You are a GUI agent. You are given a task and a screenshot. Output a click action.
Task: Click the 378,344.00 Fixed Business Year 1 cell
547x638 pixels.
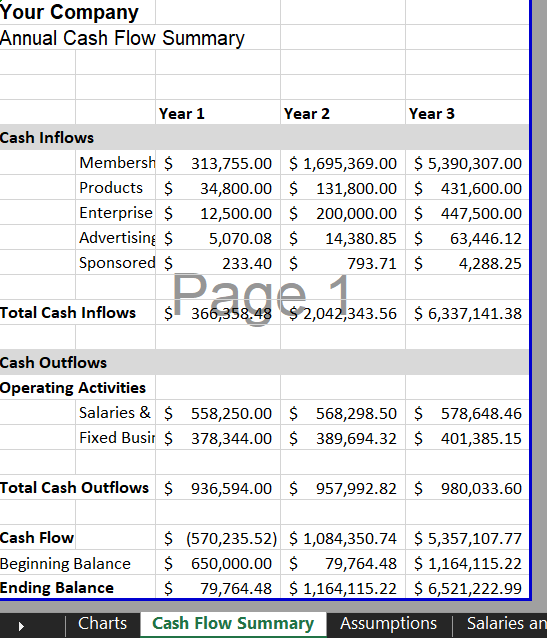218,438
